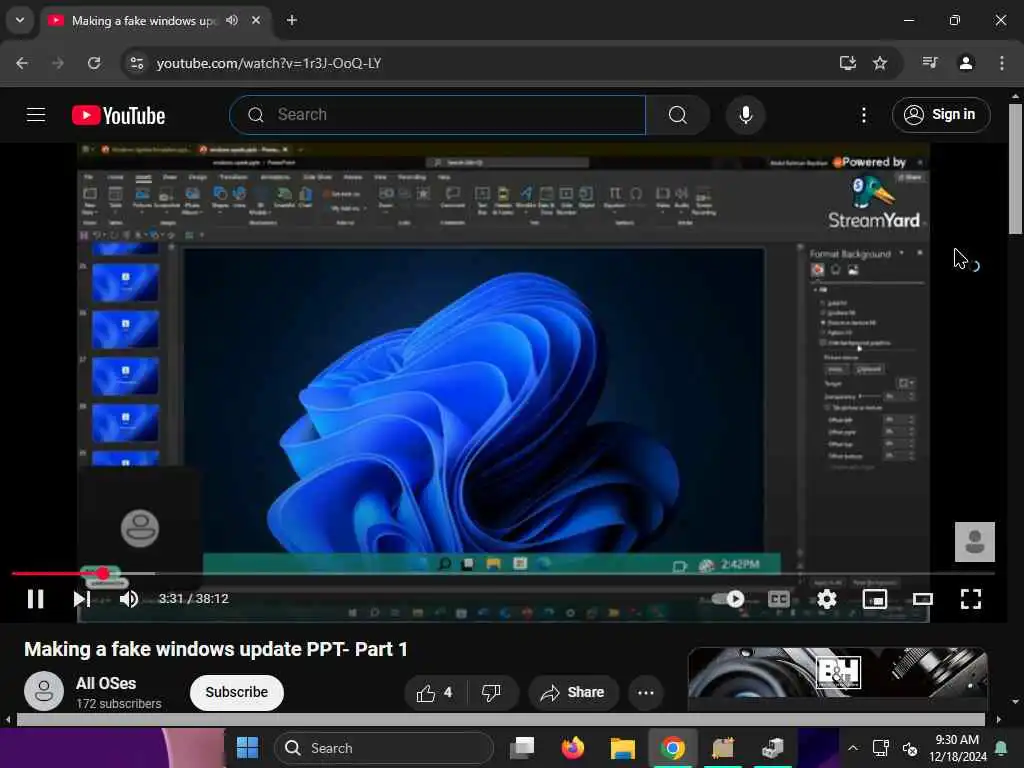1024x768 pixels.
Task: Open the notification bell in the tray
Action: [1000, 748]
